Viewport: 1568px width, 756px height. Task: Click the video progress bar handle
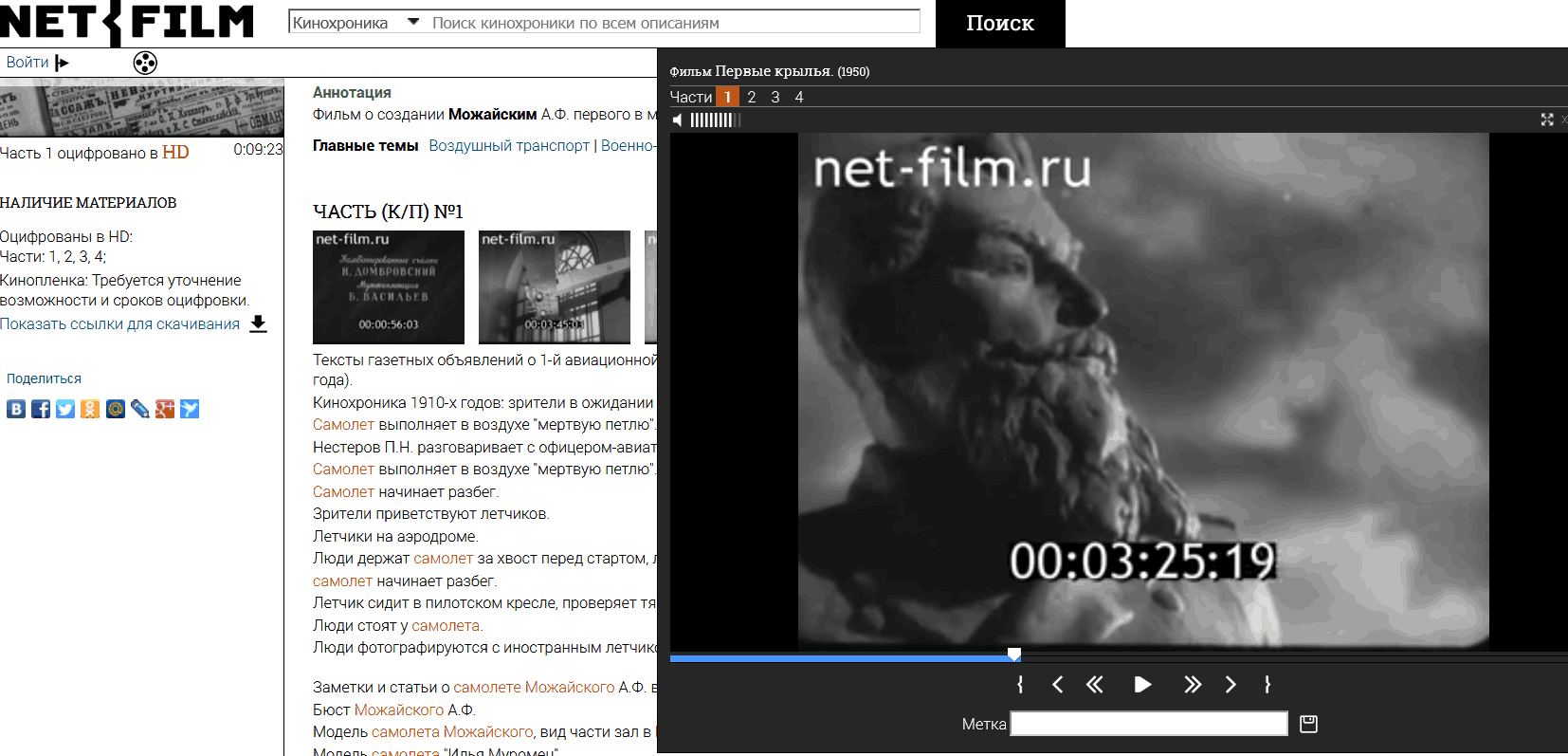tap(1014, 655)
